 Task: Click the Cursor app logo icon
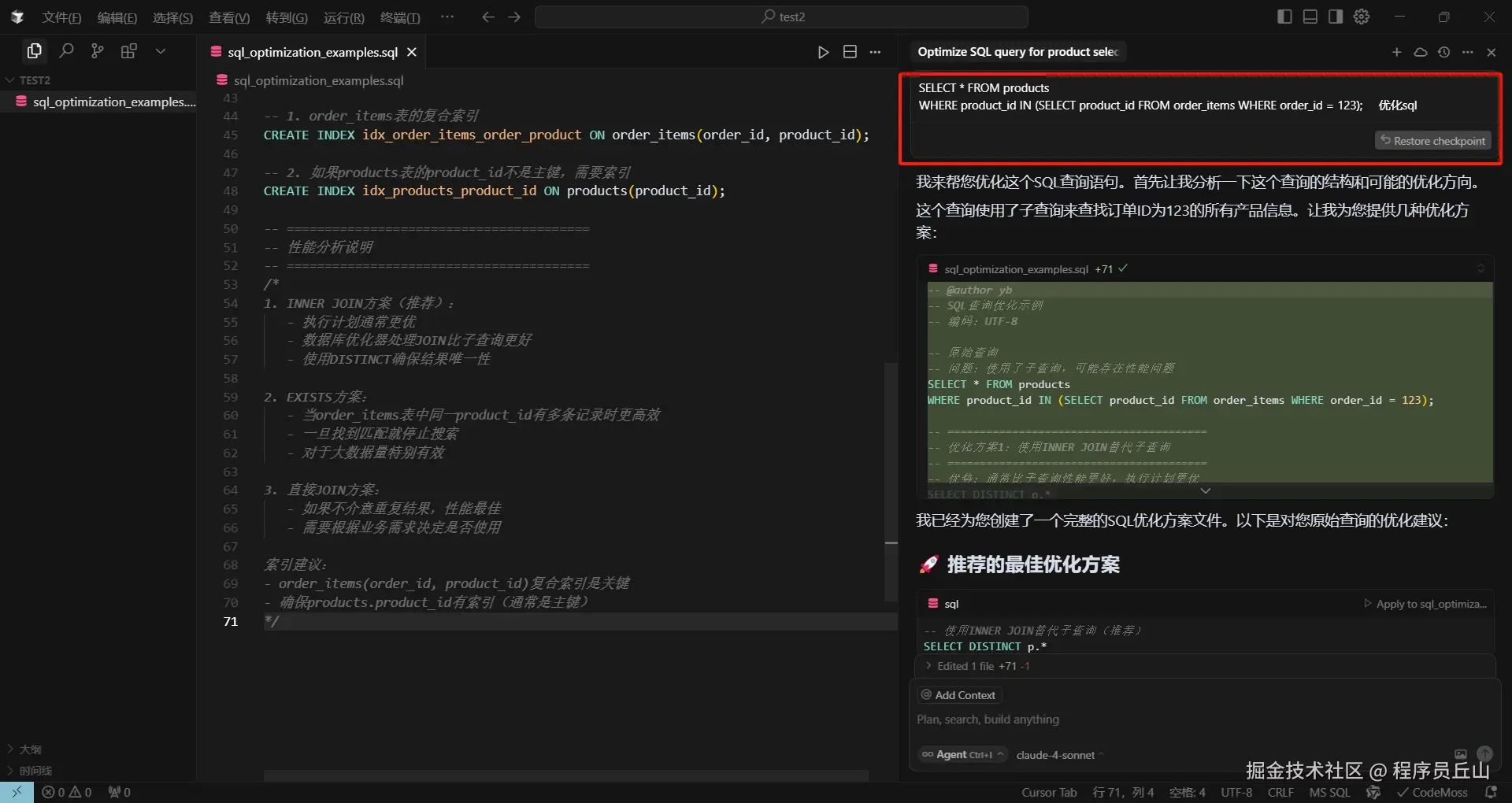17,17
